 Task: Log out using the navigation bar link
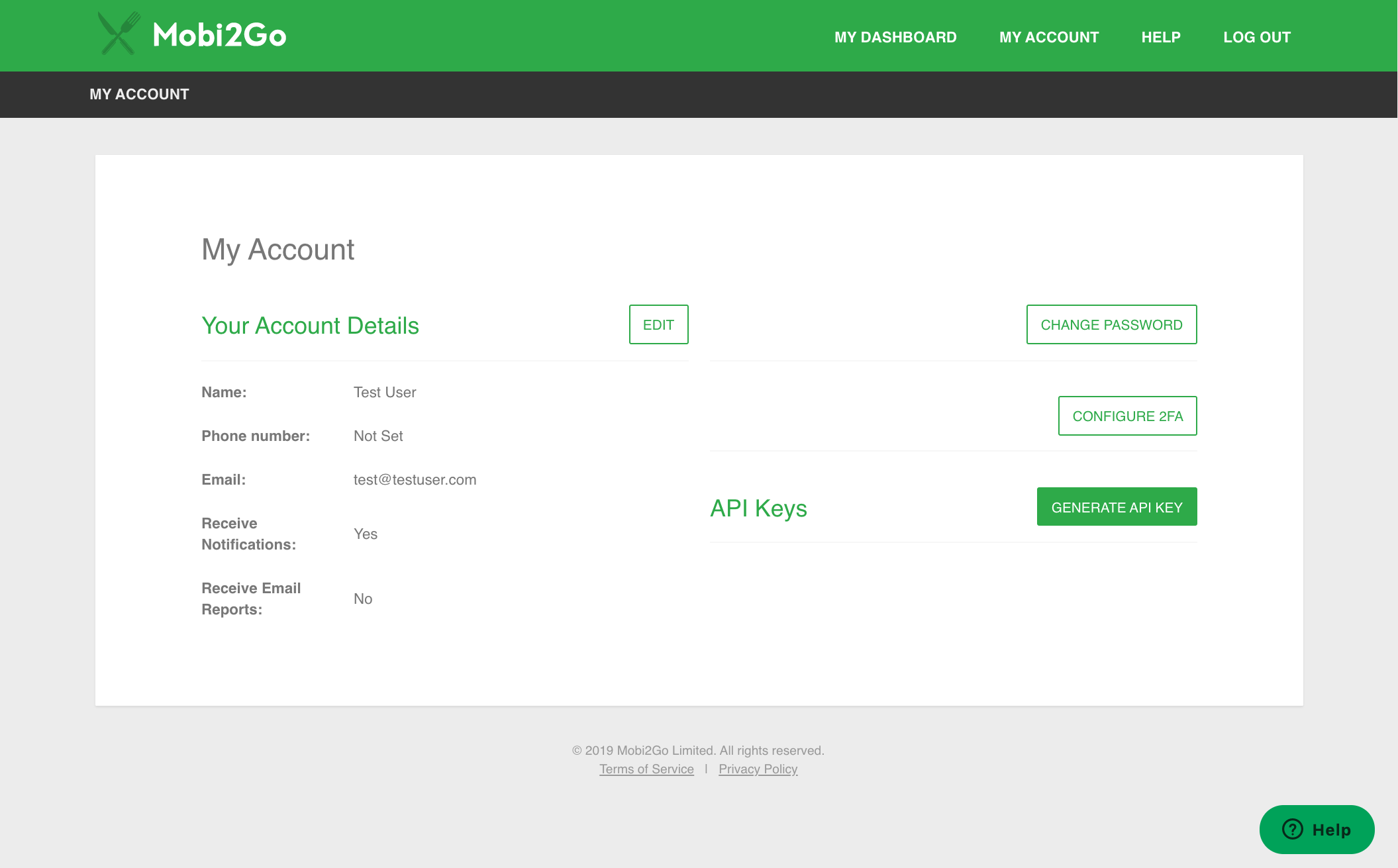click(x=1257, y=37)
